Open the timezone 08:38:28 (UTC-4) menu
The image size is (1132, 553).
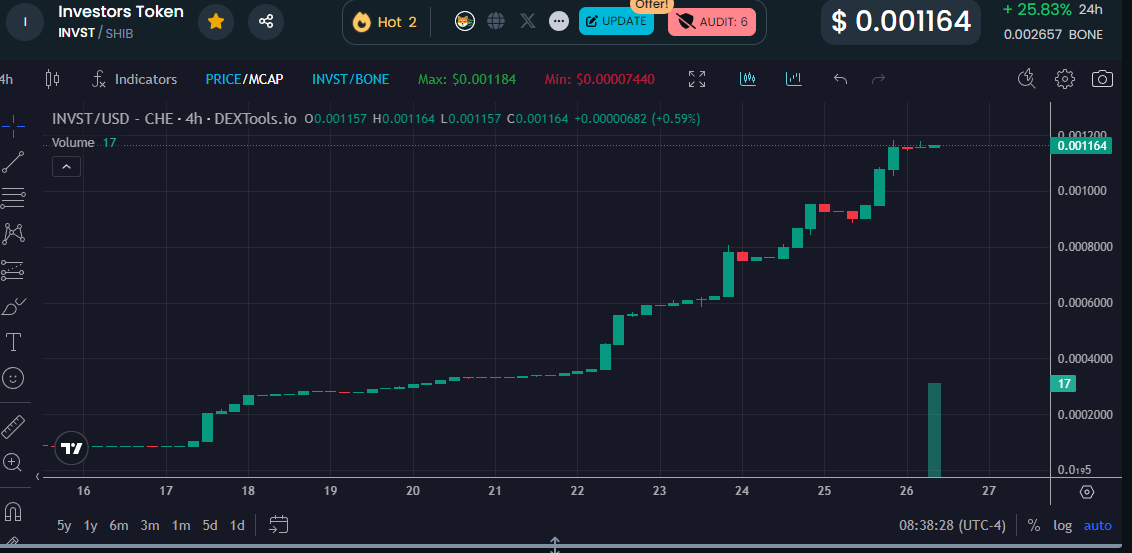952,526
